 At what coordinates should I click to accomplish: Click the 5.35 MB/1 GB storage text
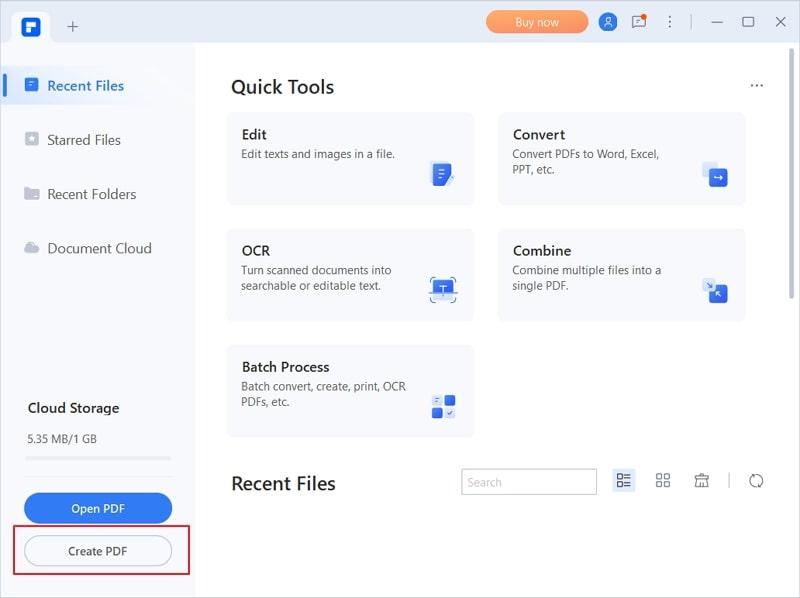[62, 439]
